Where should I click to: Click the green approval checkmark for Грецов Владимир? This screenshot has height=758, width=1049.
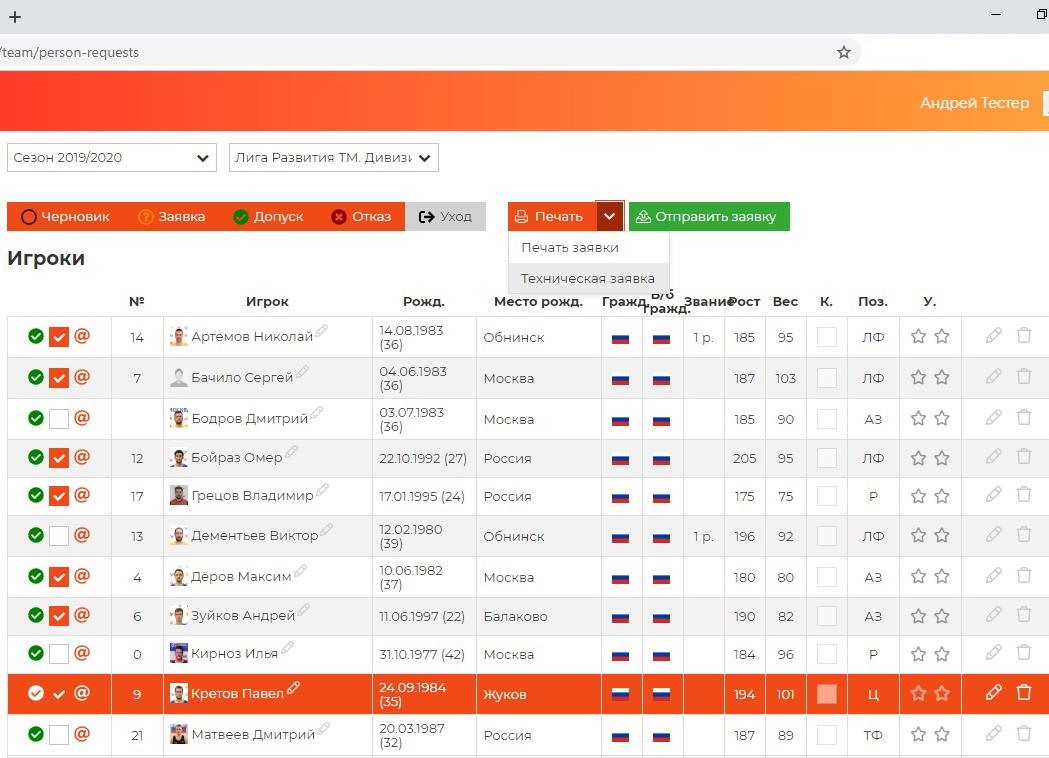point(36,496)
